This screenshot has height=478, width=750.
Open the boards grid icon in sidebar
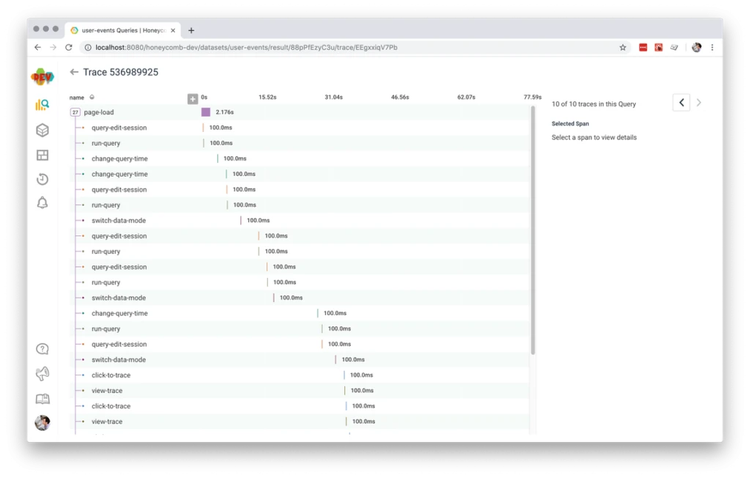[42, 155]
